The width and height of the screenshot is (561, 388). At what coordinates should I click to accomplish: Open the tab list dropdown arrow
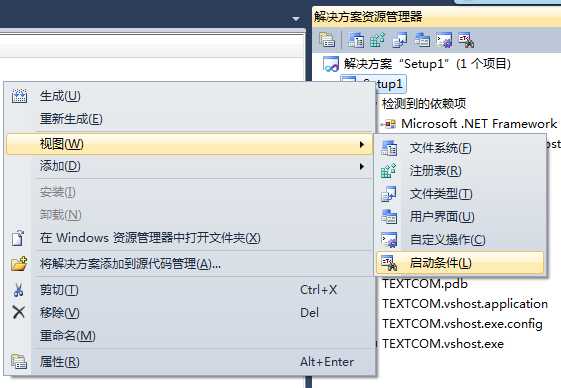pyautogui.click(x=296, y=19)
